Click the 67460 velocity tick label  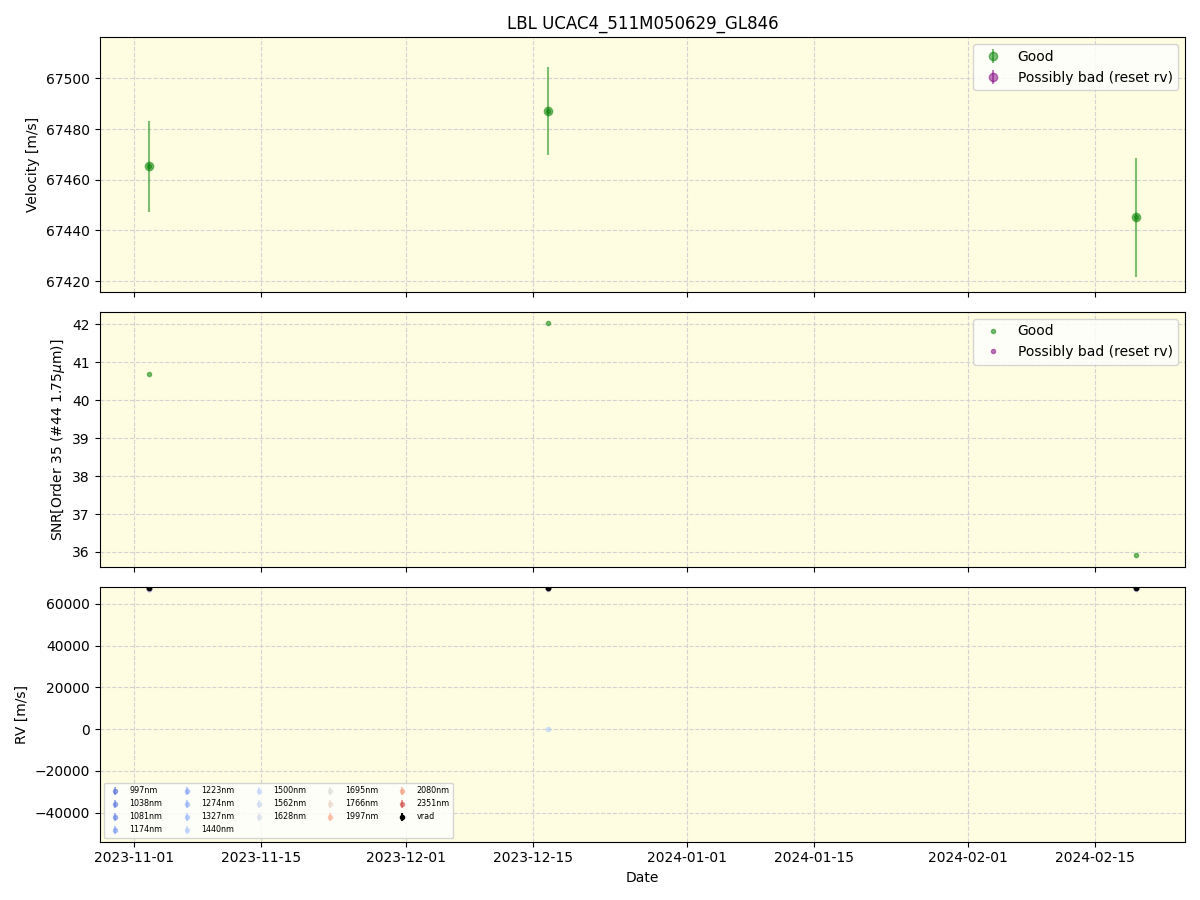pyautogui.click(x=70, y=180)
